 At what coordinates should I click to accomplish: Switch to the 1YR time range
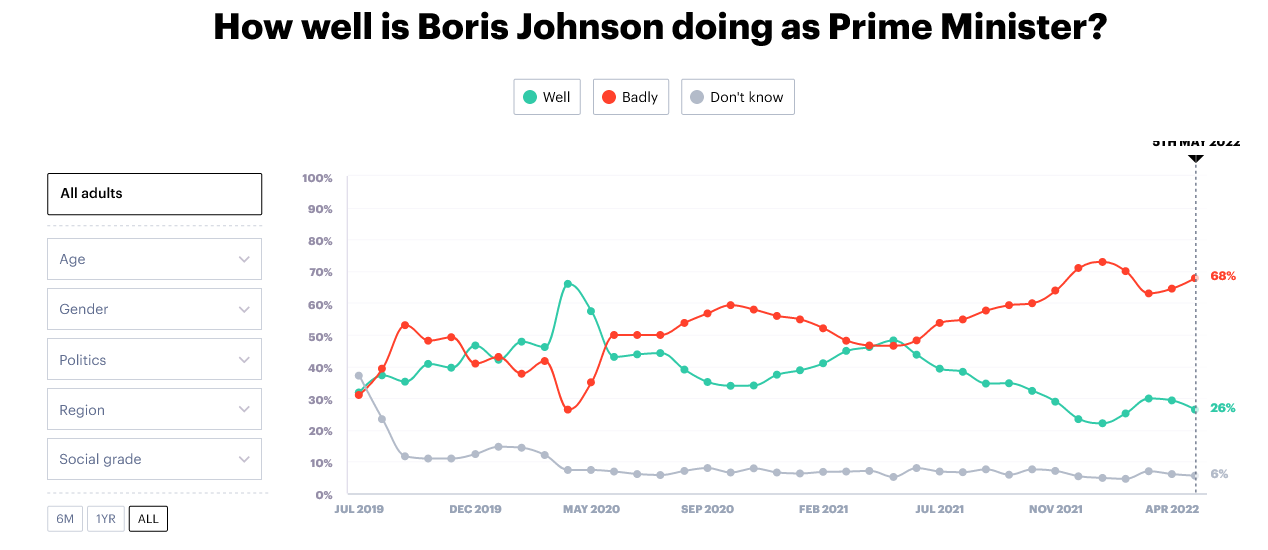106,519
